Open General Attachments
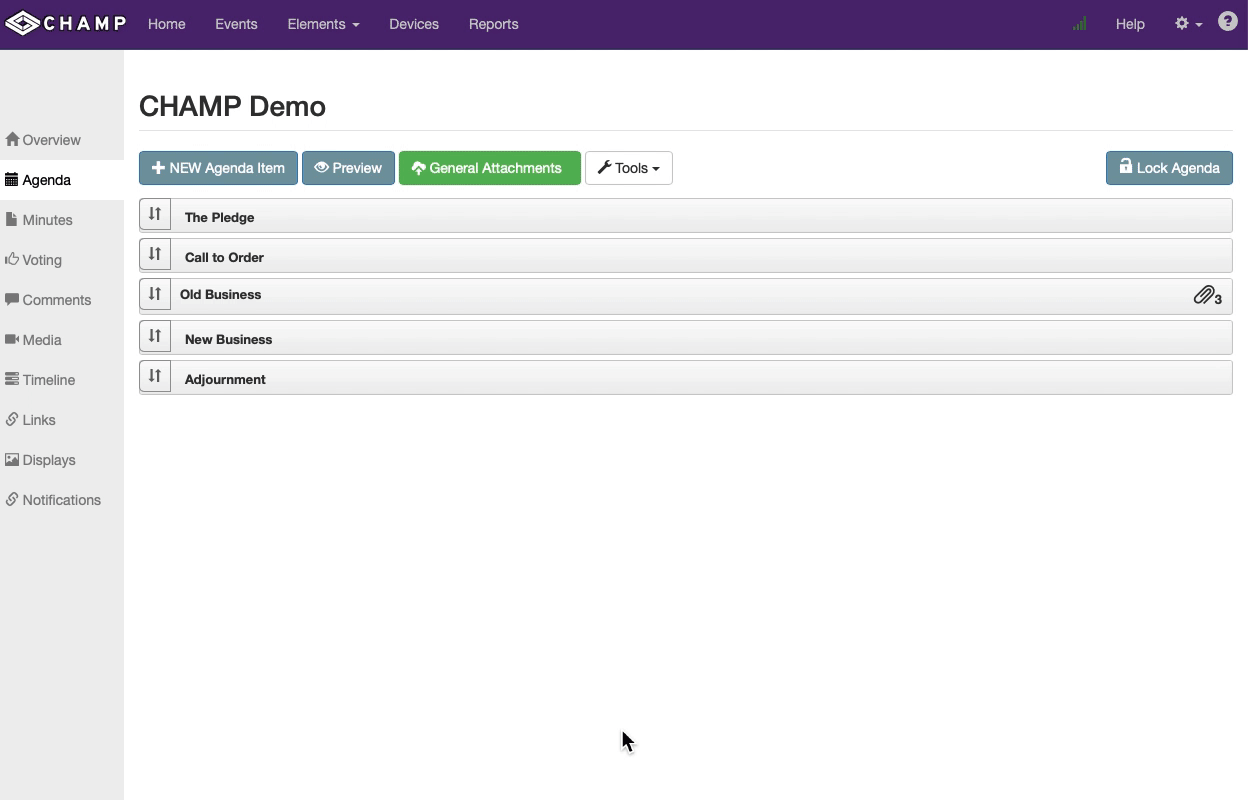Viewport: 1248px width, 800px height. tap(489, 168)
